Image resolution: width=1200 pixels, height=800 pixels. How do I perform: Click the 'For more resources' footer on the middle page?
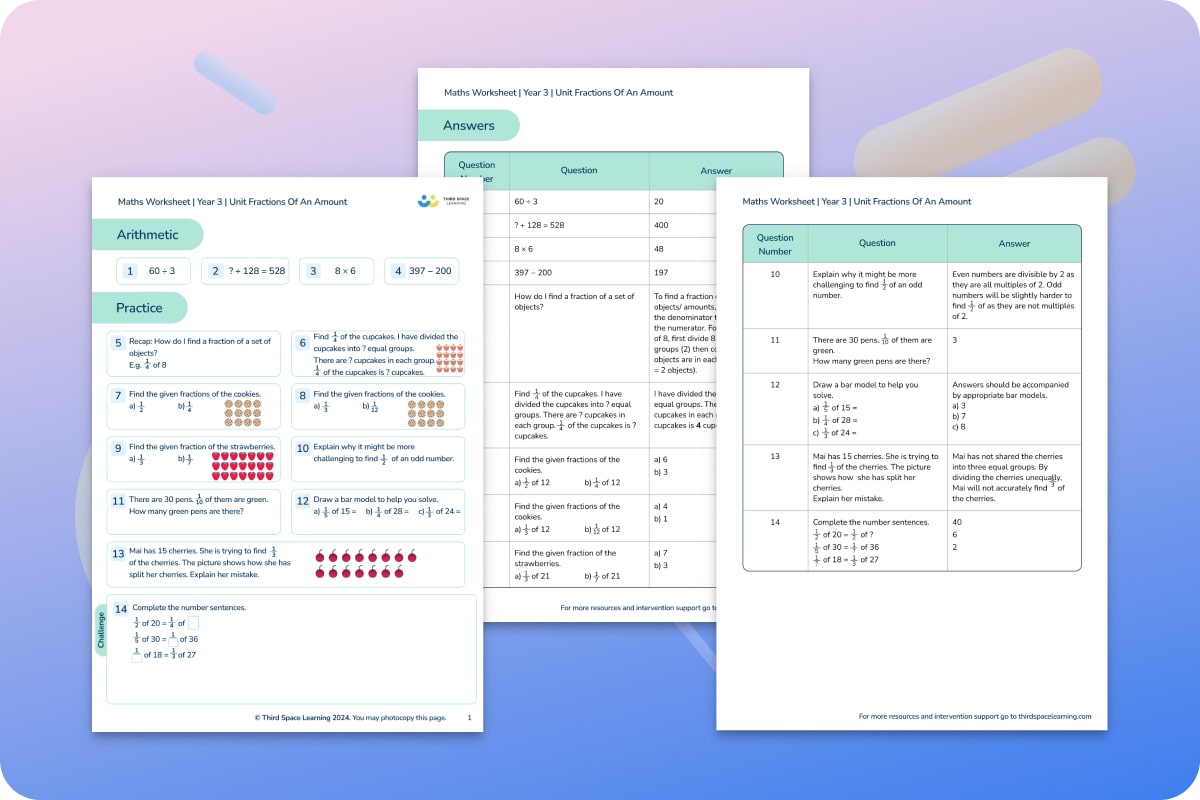coord(638,606)
